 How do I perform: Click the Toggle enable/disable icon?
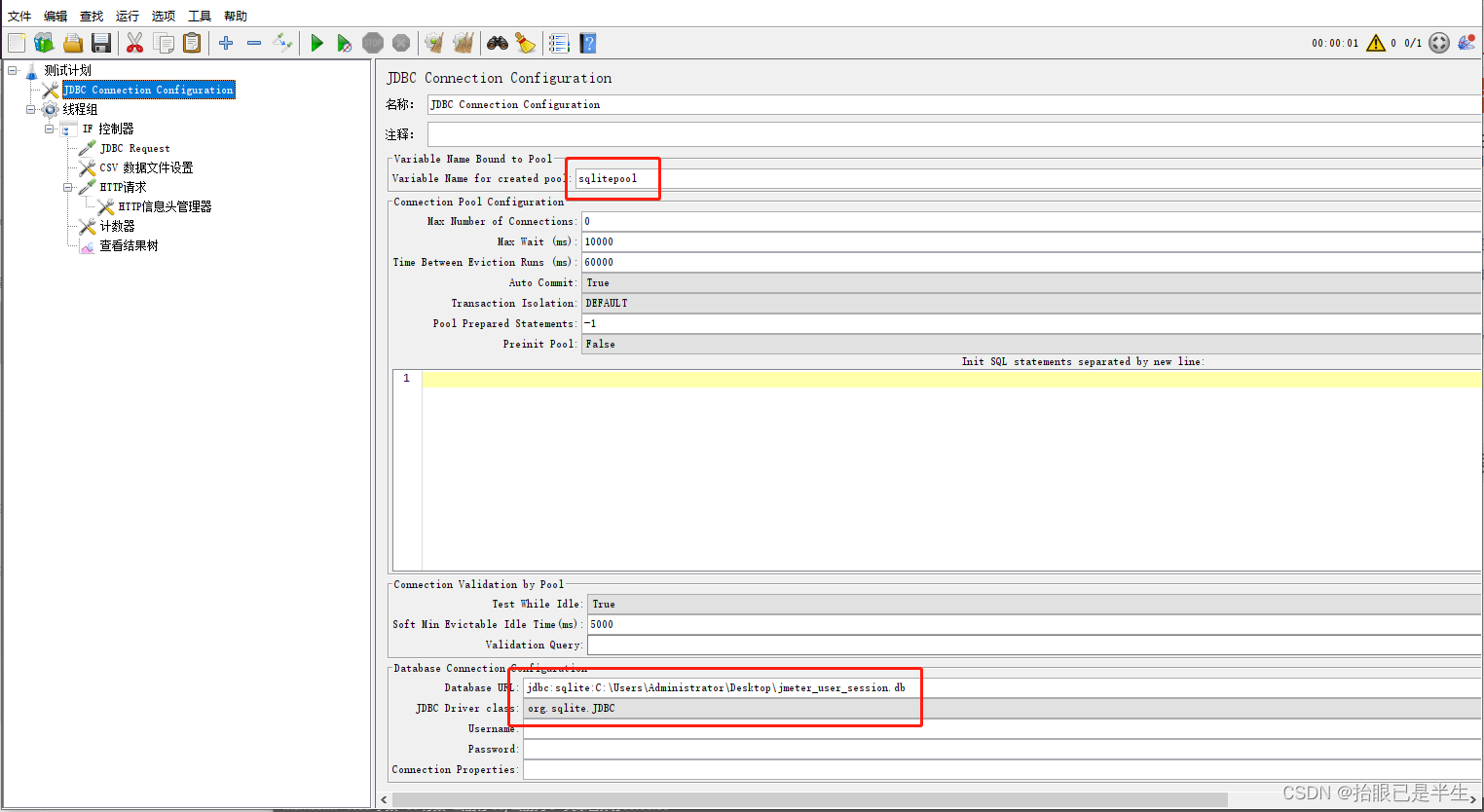coord(282,43)
